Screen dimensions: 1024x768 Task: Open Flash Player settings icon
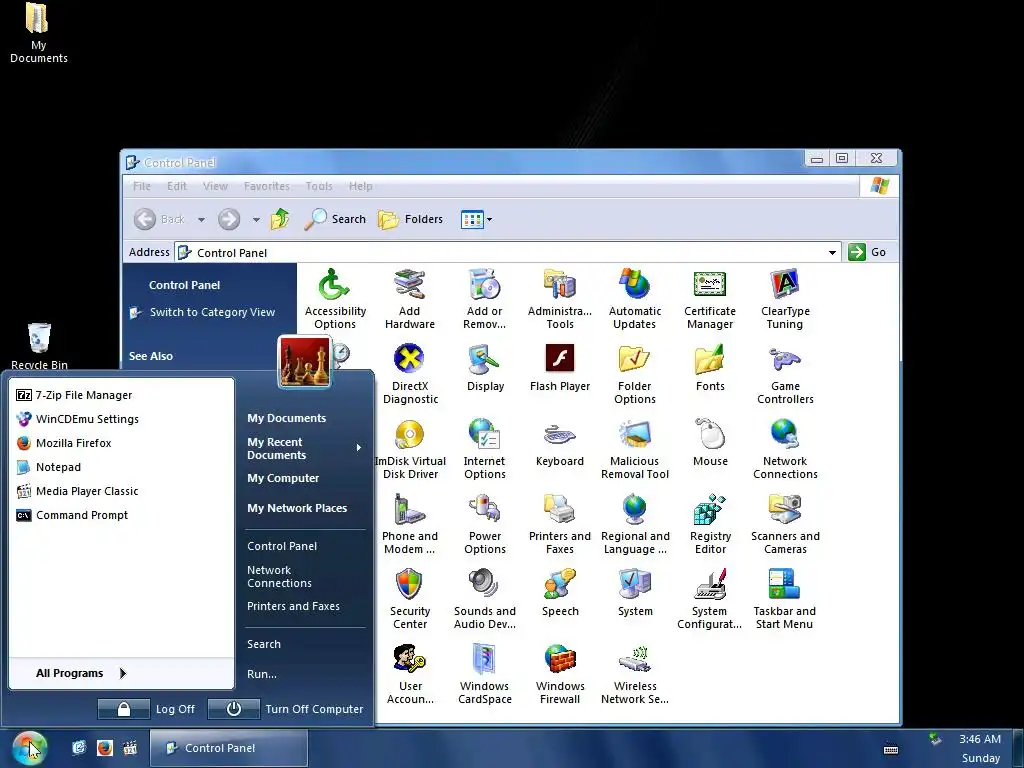pos(560,369)
